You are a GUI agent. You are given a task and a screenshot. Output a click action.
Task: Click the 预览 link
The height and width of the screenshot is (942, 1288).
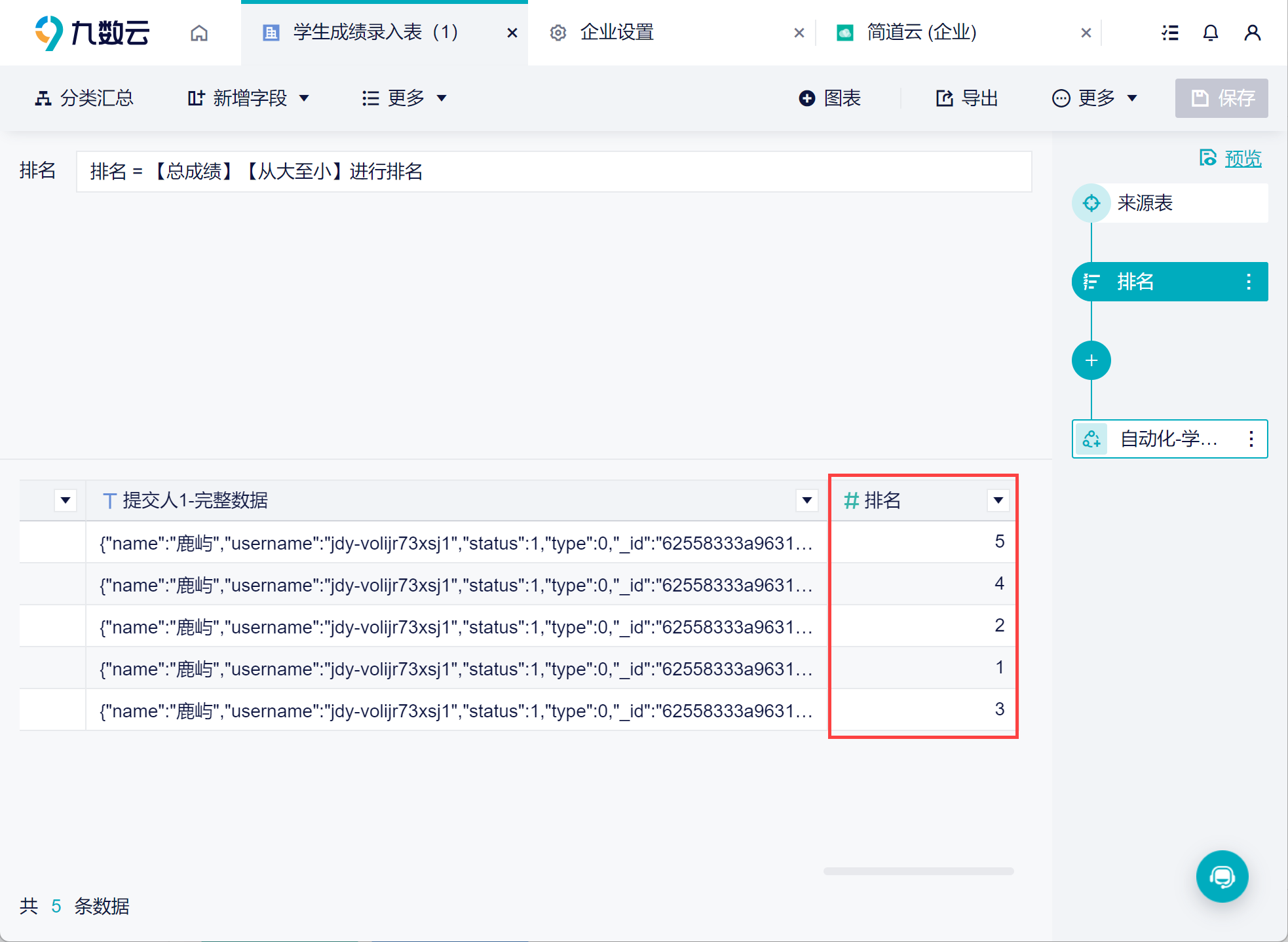pyautogui.click(x=1242, y=159)
